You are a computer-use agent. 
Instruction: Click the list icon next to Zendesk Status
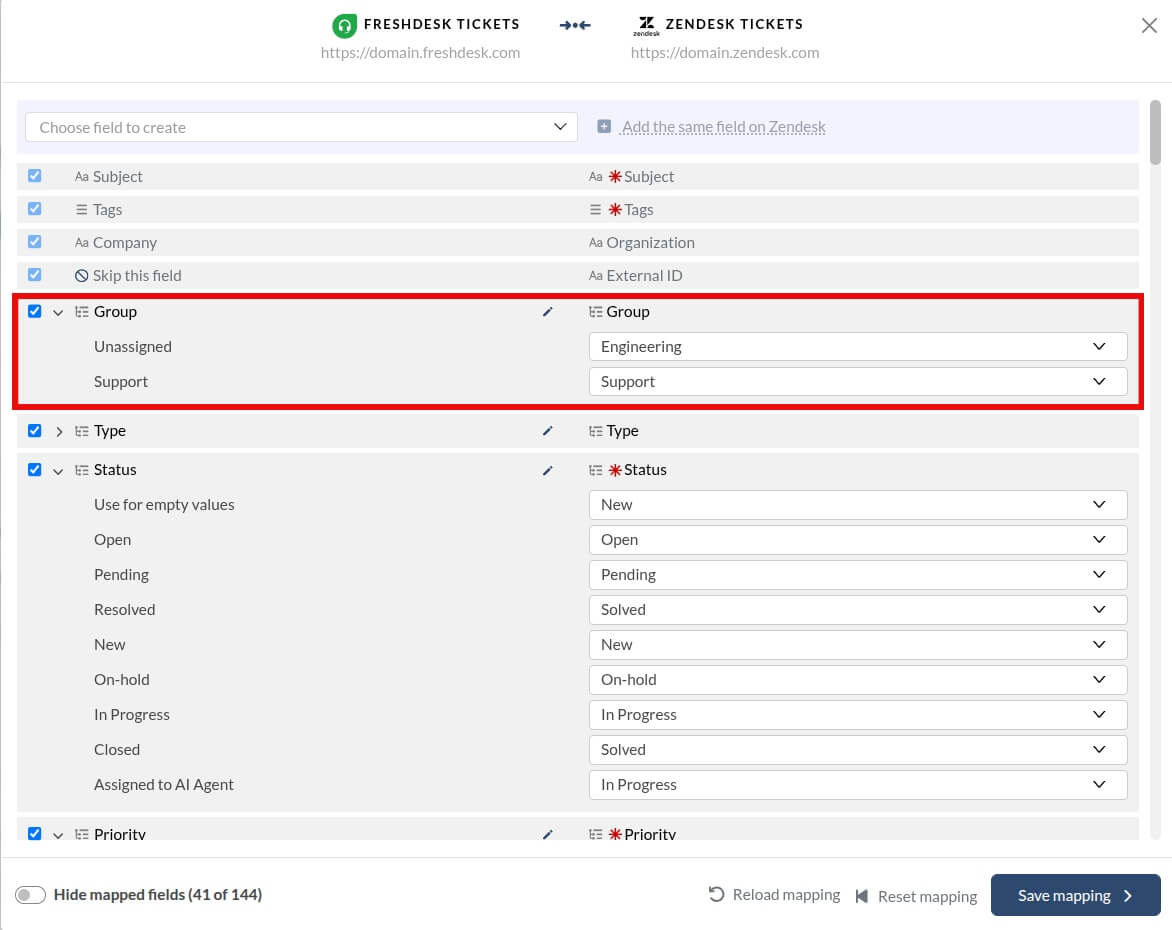(x=596, y=470)
